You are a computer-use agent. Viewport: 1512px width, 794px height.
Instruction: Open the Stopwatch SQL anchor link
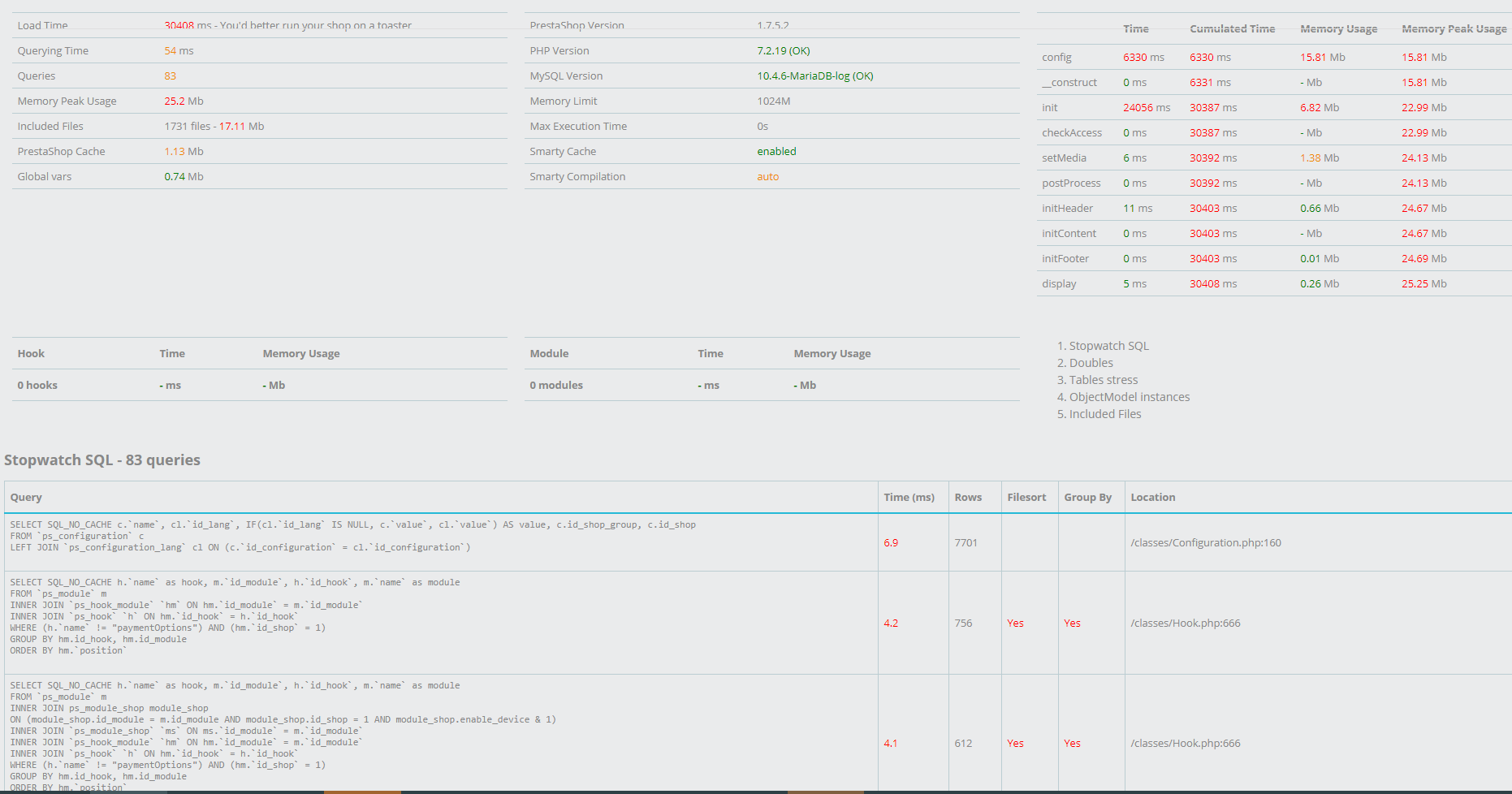tap(1108, 346)
